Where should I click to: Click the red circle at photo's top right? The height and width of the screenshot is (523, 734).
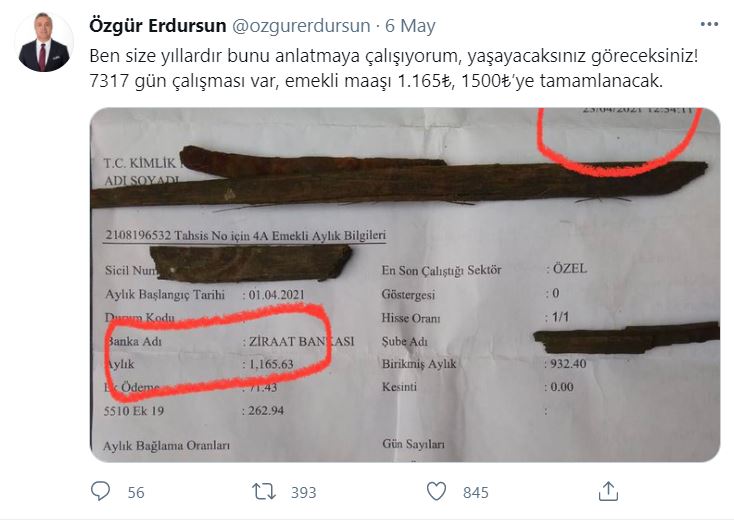click(x=619, y=142)
